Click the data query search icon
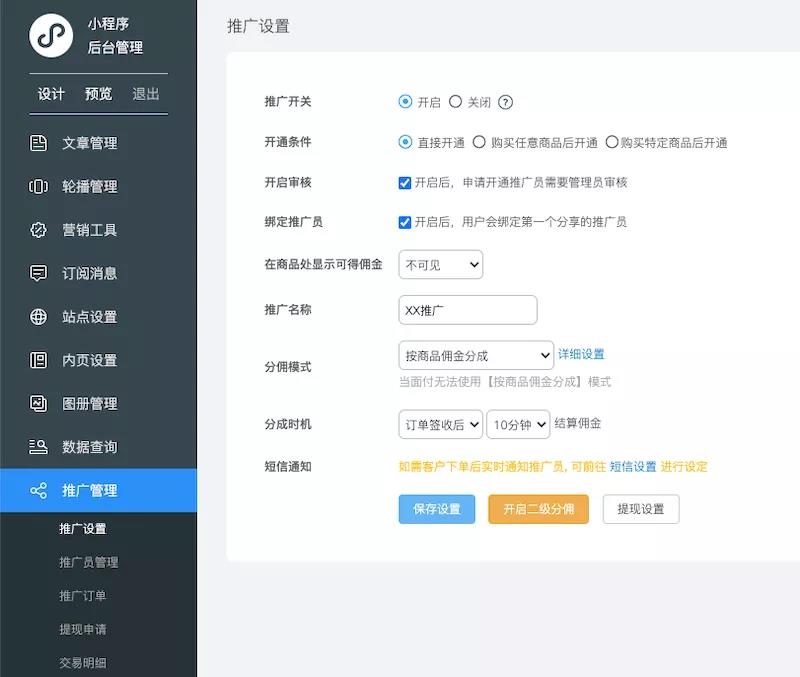Screen dimensions: 800x677 point(39,447)
